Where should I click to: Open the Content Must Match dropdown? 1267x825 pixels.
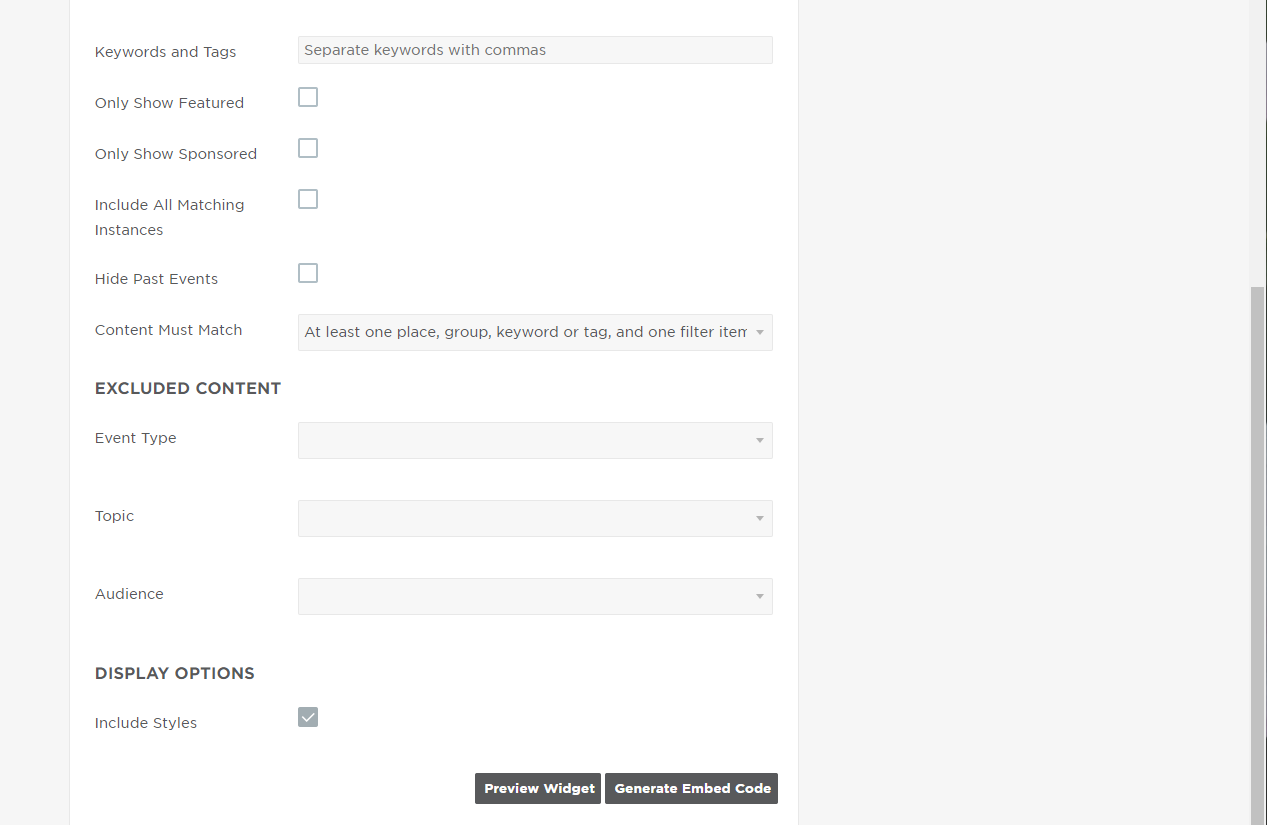(x=535, y=331)
